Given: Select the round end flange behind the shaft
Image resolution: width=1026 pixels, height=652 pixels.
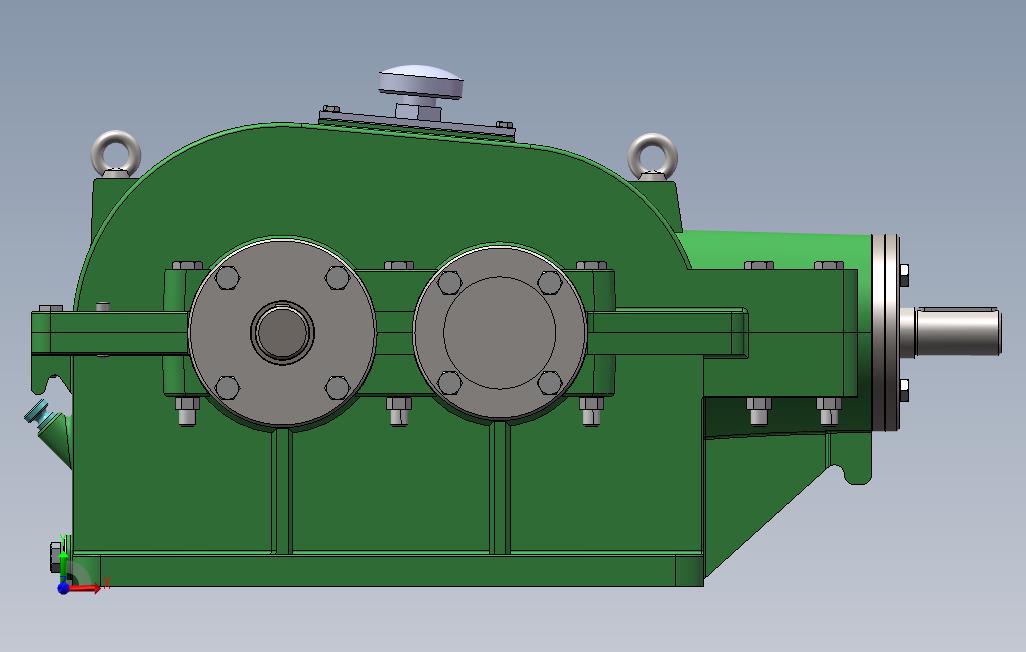Looking at the screenshot, I should pyautogui.click(x=885, y=333).
